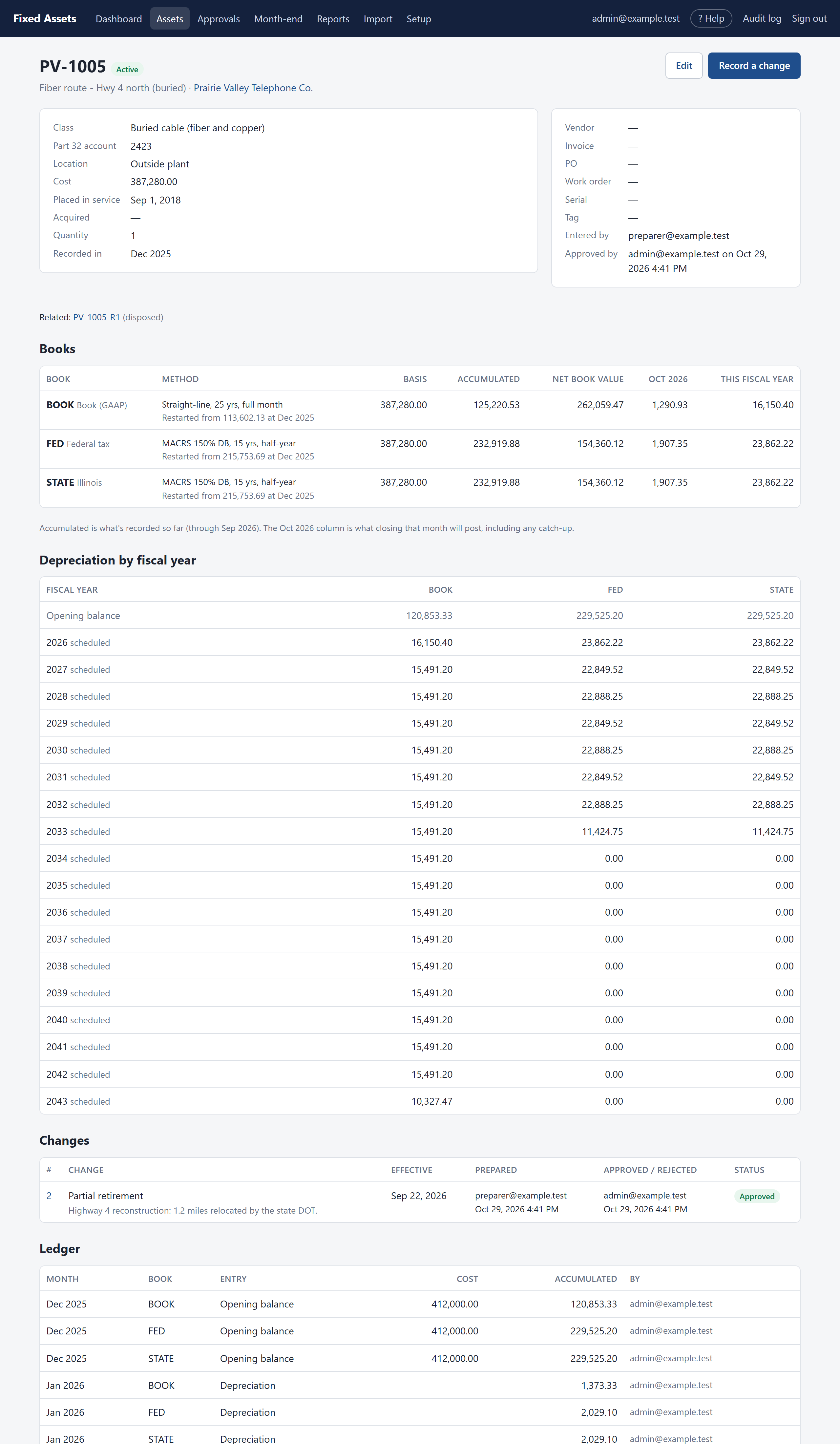Click Entered by preparer@example.test
This screenshot has height=1444, width=840.
(679, 236)
